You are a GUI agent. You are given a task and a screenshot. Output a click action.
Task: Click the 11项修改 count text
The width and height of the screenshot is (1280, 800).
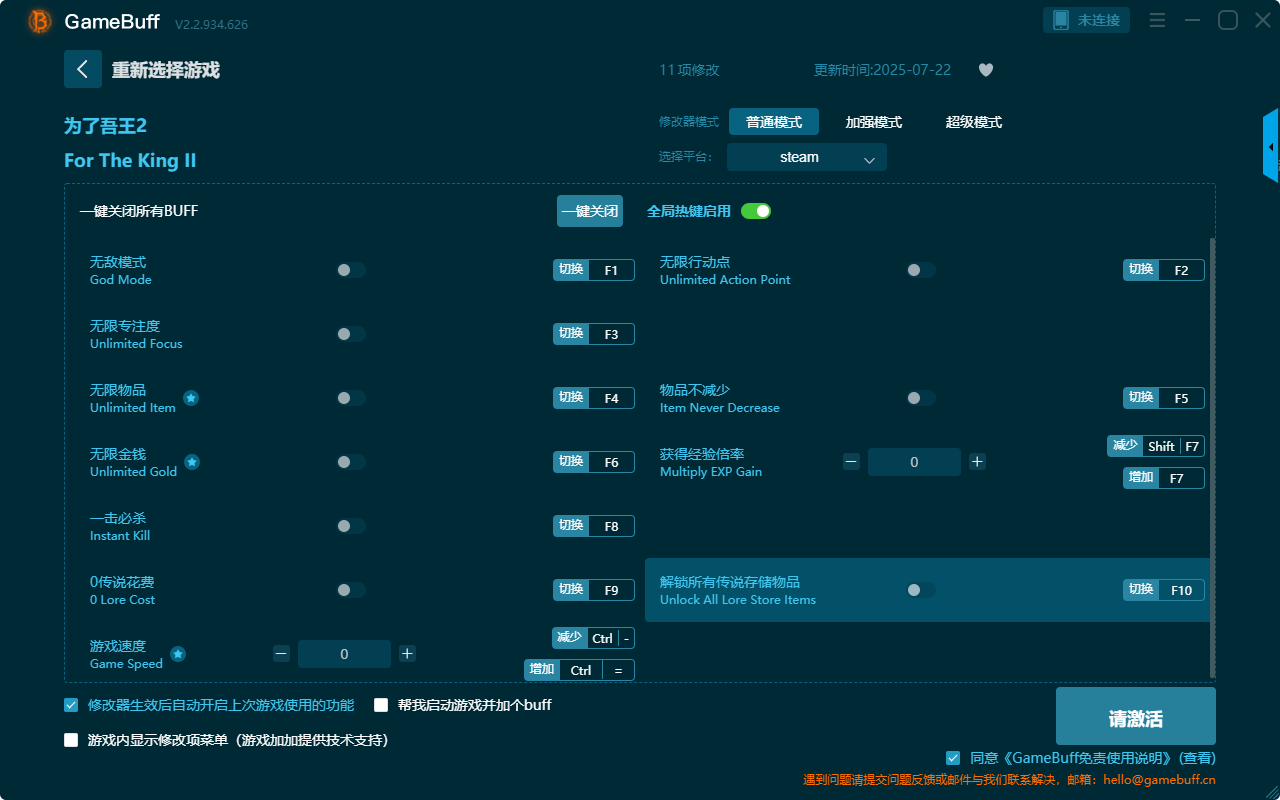pyautogui.click(x=689, y=70)
